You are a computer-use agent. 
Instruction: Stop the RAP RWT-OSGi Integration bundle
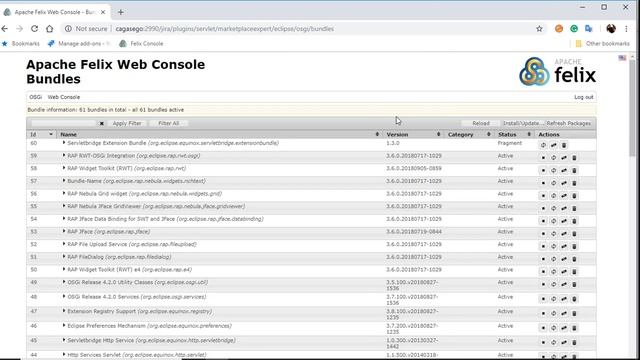point(543,158)
